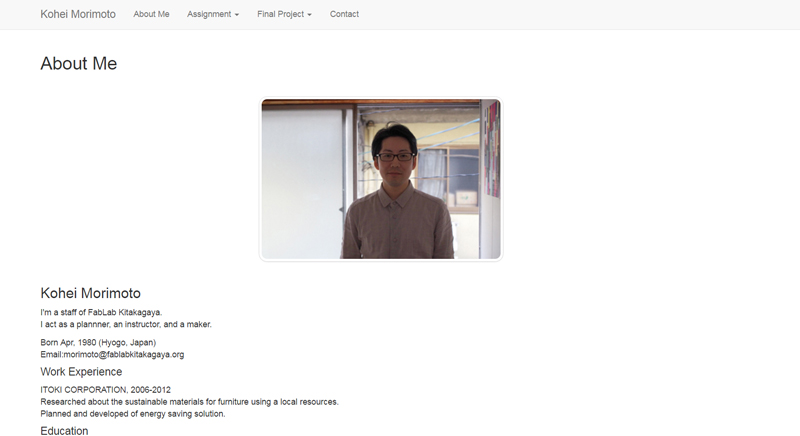
Task: Click the morimoto@fablabkitakagaya.org email address
Action: 124,354
